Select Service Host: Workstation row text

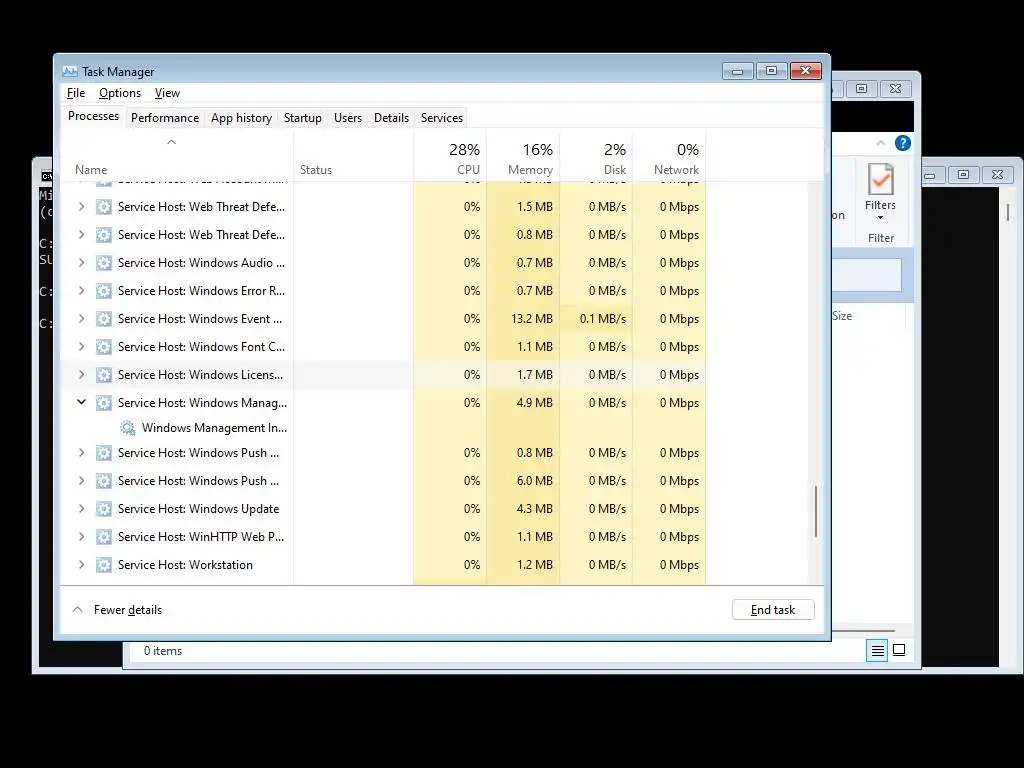[185, 565]
